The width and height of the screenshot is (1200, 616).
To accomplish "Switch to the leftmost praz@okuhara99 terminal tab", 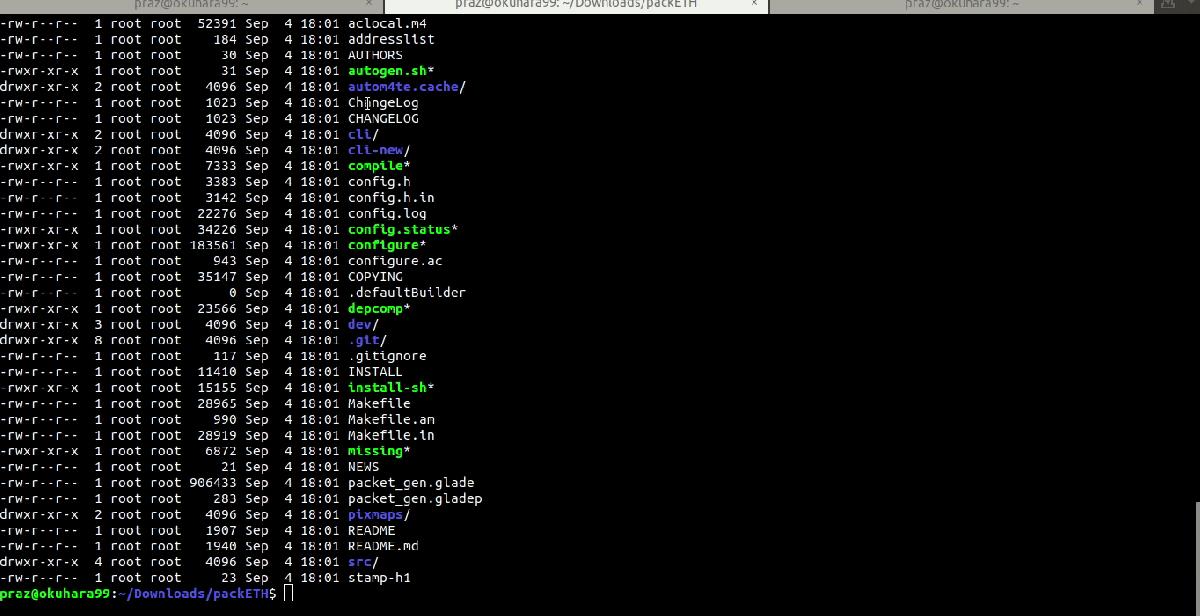I will coord(192,6).
